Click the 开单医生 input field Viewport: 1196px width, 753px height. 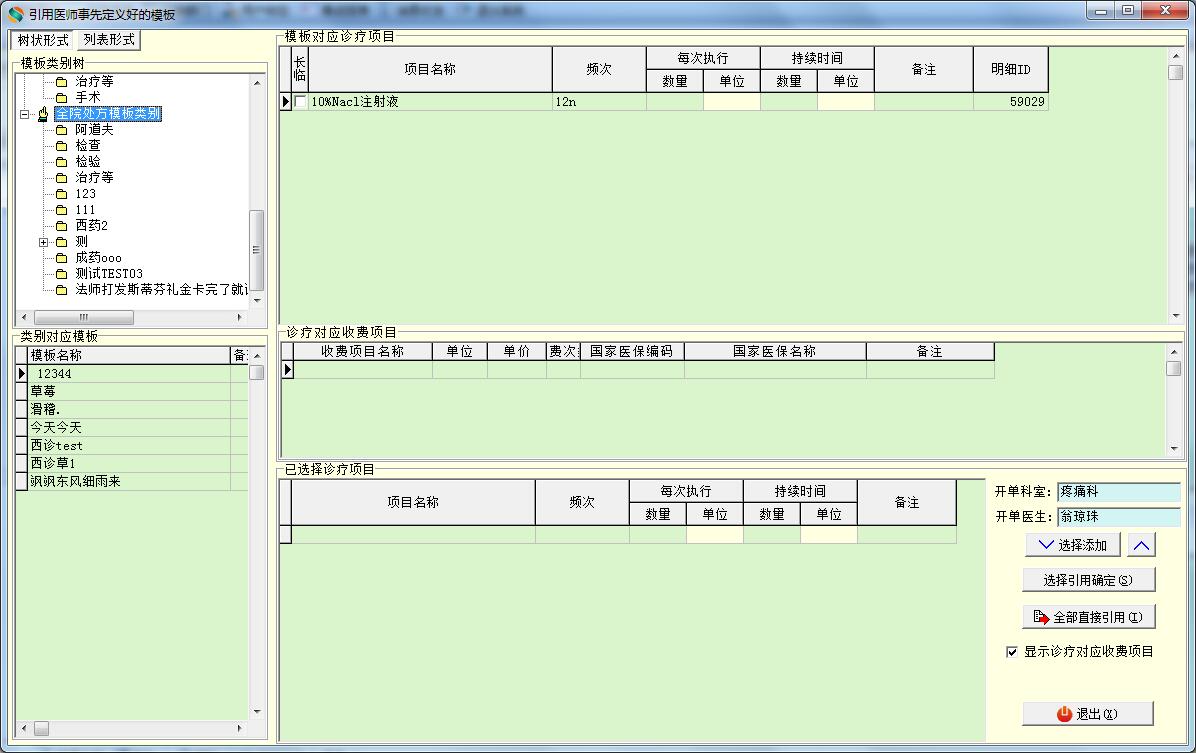[1118, 516]
